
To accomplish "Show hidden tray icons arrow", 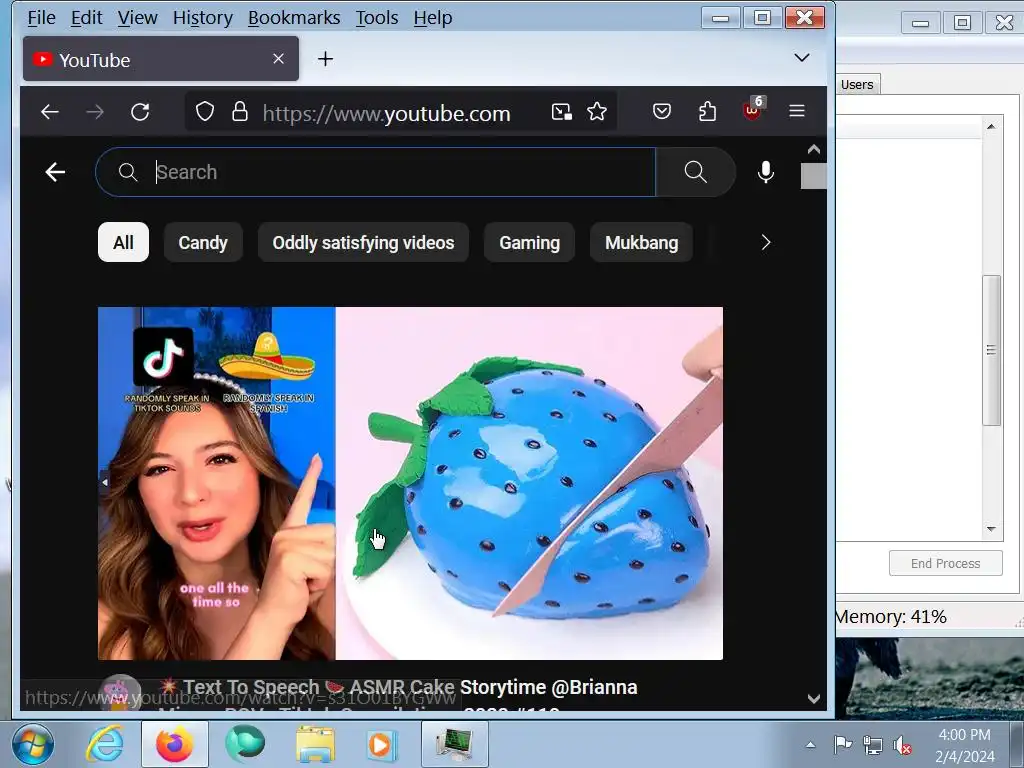I will 810,744.
